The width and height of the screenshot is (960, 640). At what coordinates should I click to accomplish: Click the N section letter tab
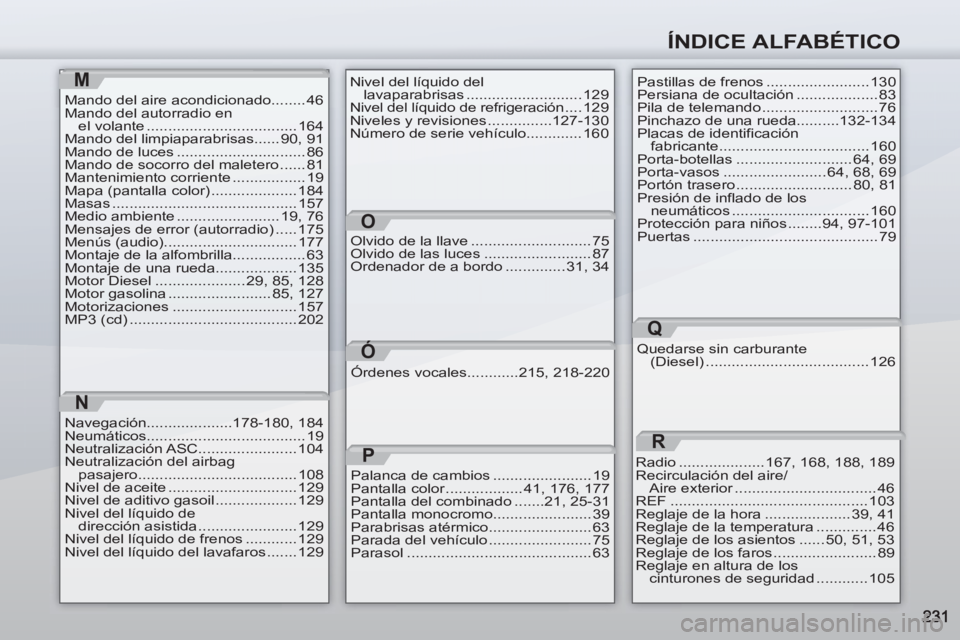[81, 402]
